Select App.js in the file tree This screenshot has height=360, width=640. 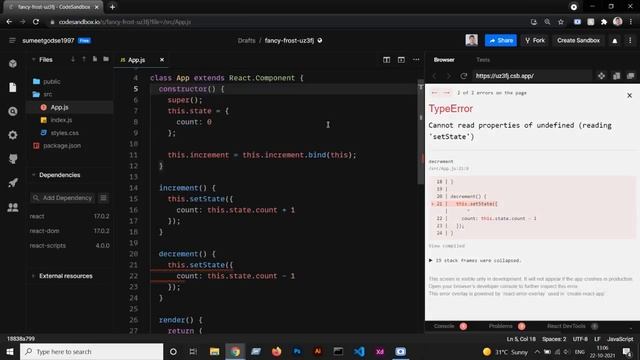pyautogui.click(x=70, y=107)
